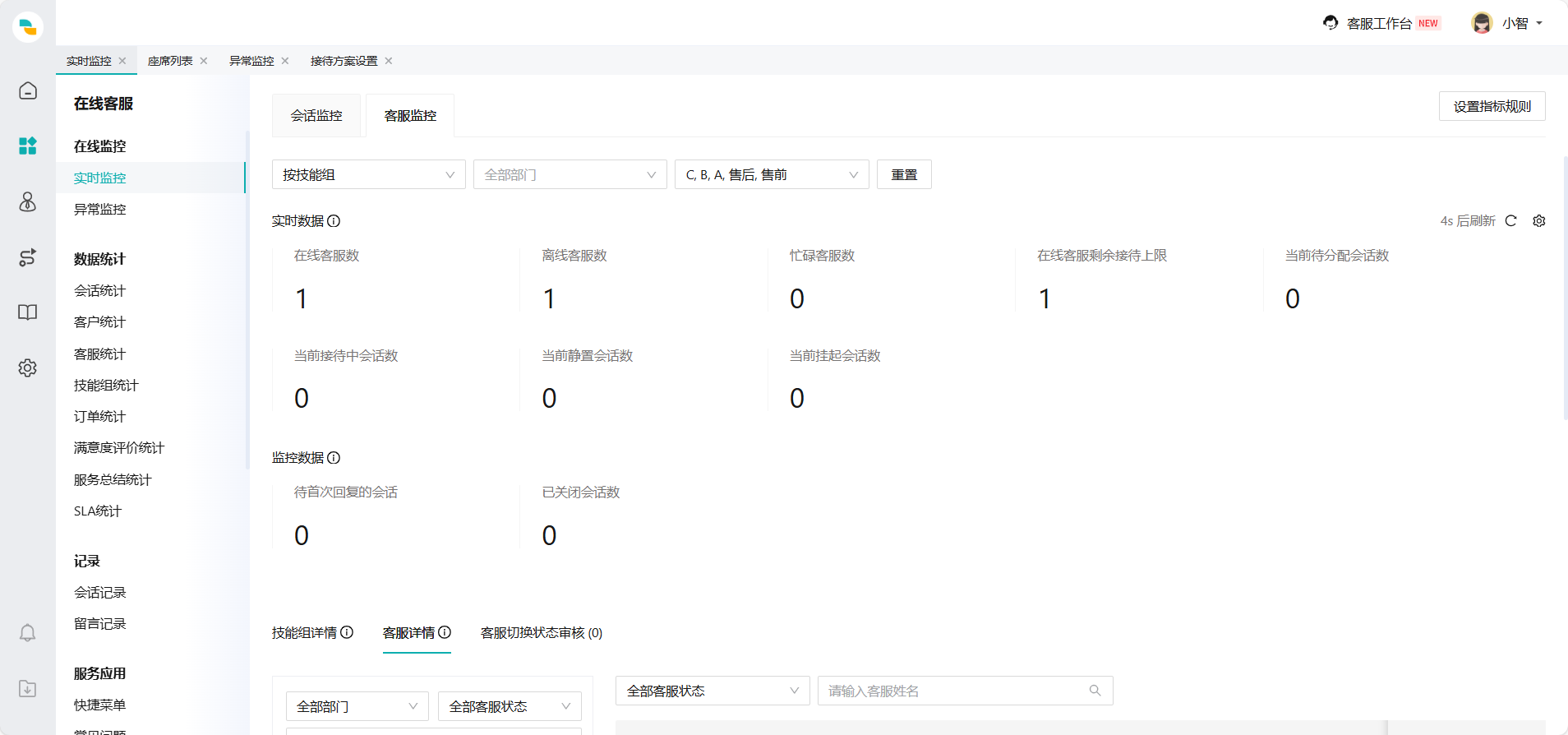Switch to the 座席列表 page tab
Screen dimensions: 1568x735
tap(170, 61)
